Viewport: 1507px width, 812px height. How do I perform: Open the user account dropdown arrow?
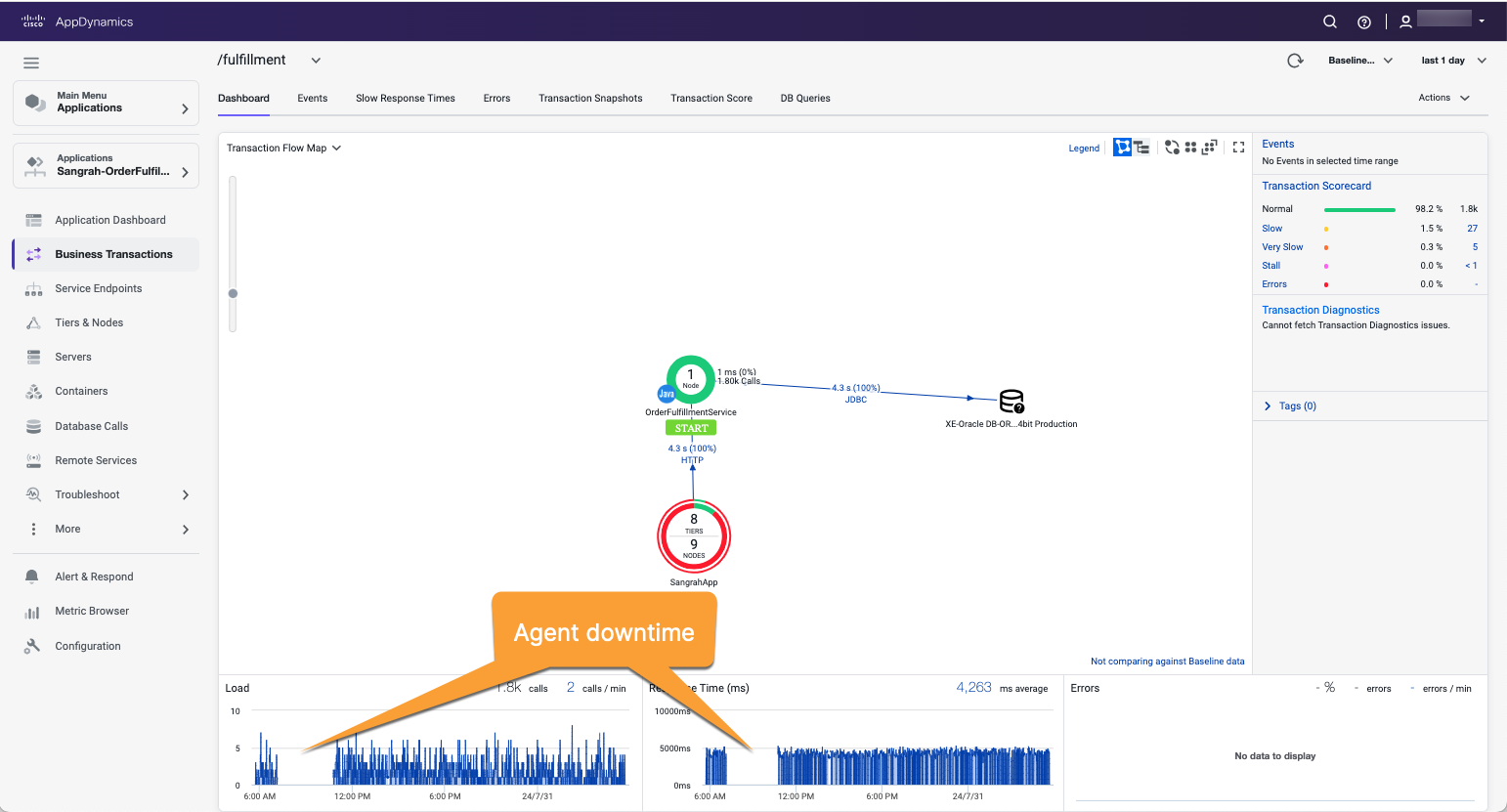[x=1482, y=21]
